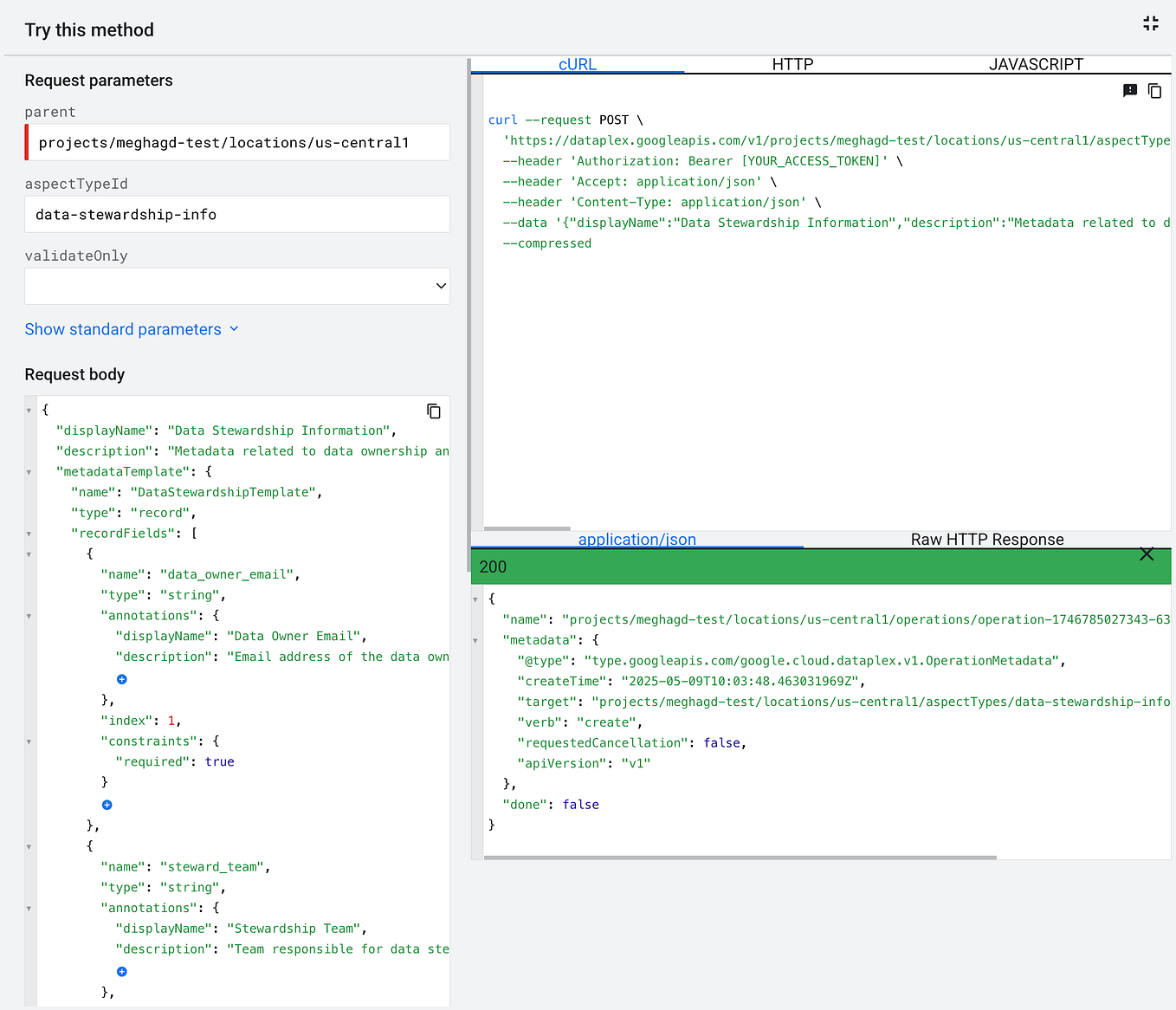Add another field to the data_owner_email record

[107, 805]
